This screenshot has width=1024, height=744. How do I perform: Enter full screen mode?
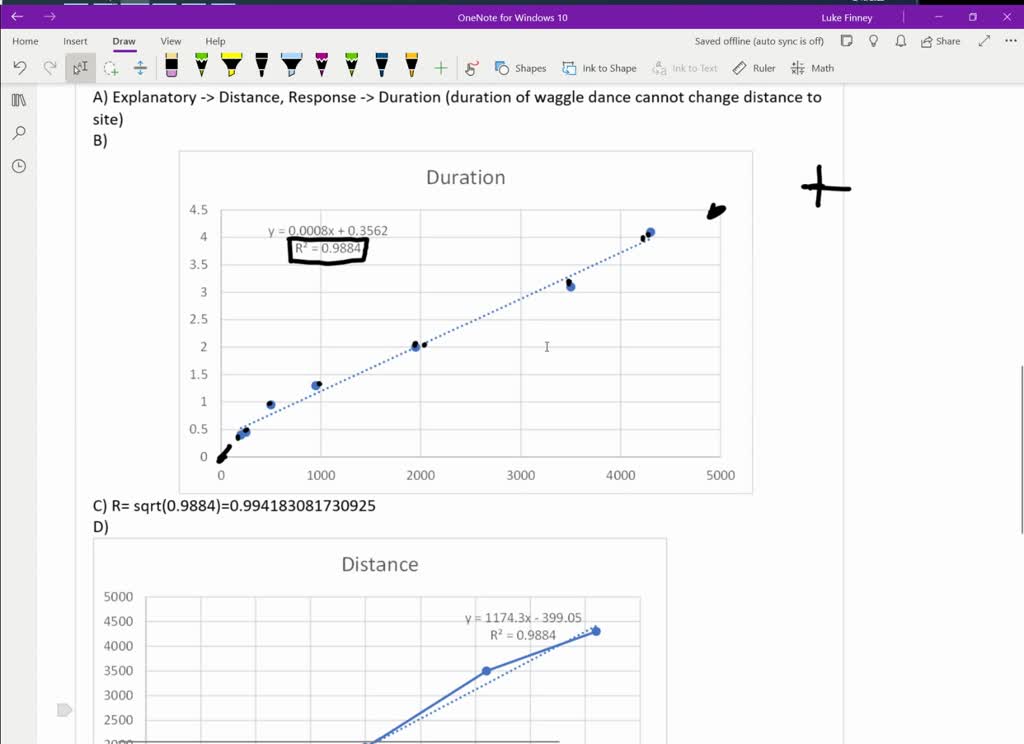coord(984,41)
